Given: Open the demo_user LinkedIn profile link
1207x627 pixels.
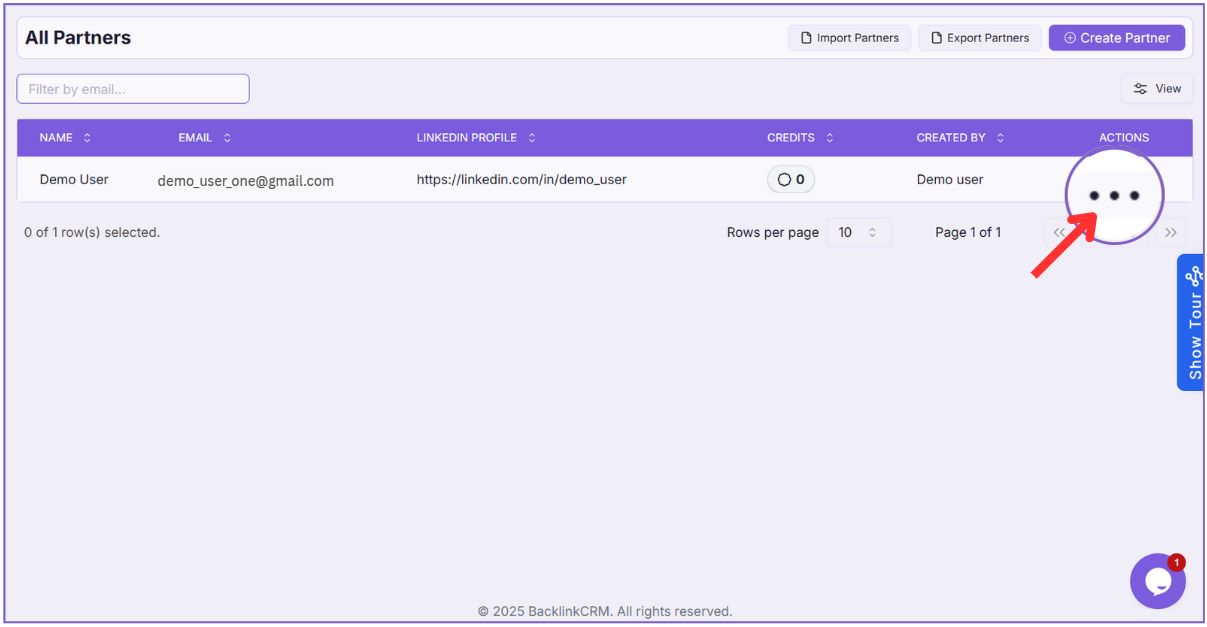Looking at the screenshot, I should 521,180.
